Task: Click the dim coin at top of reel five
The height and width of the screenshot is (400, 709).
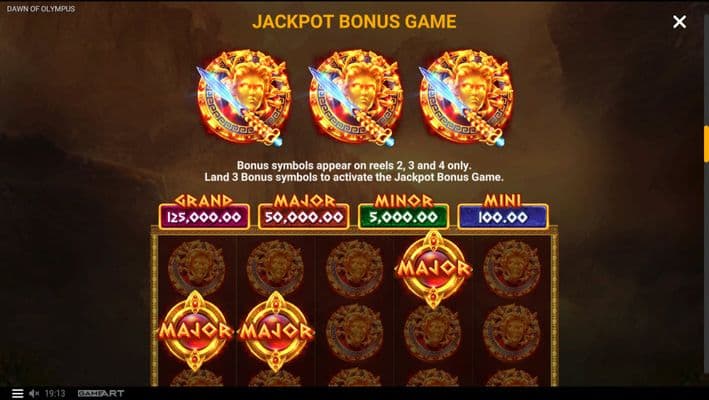Action: pyautogui.click(x=511, y=268)
